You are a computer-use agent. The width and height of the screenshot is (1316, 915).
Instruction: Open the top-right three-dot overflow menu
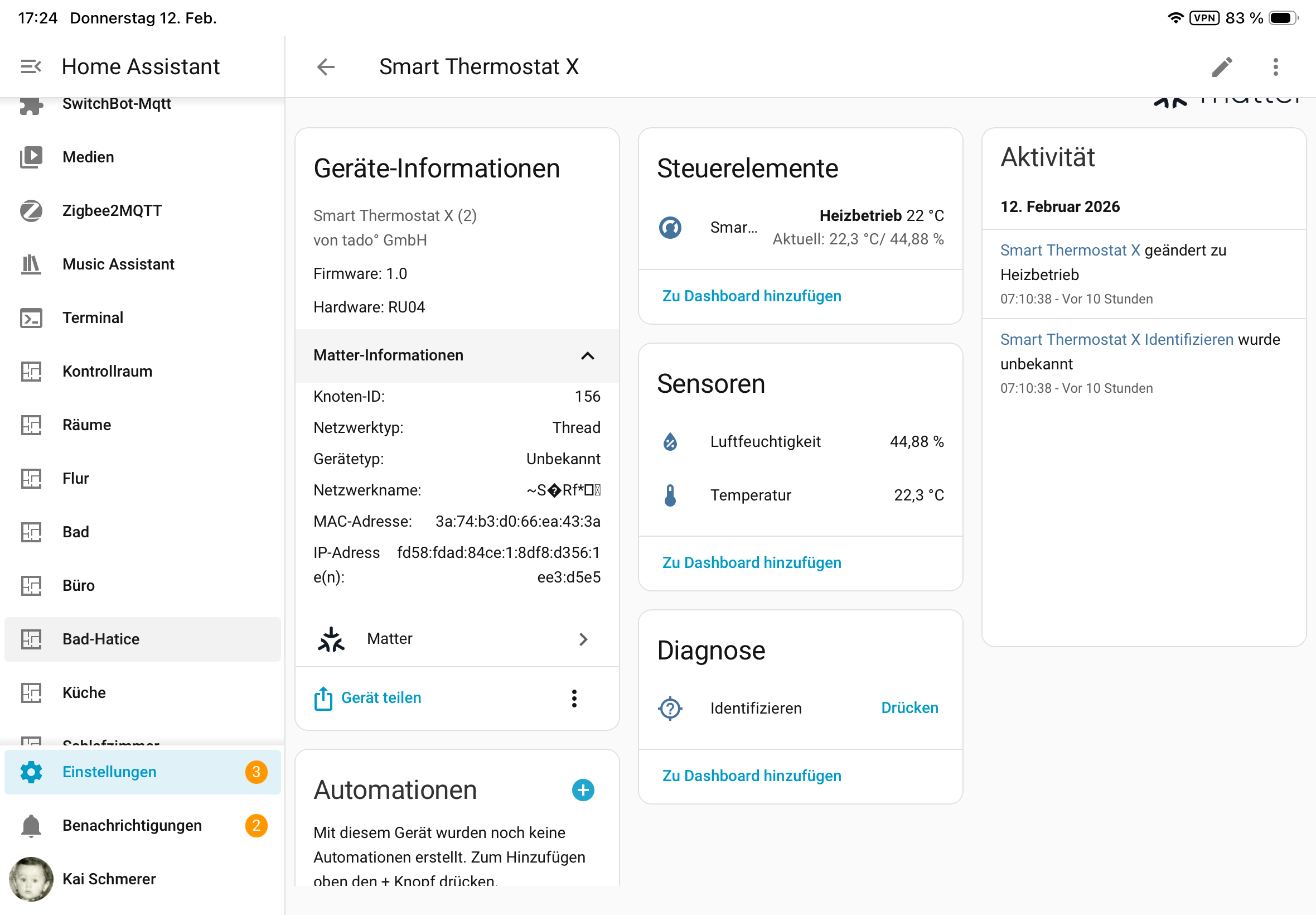1275,66
